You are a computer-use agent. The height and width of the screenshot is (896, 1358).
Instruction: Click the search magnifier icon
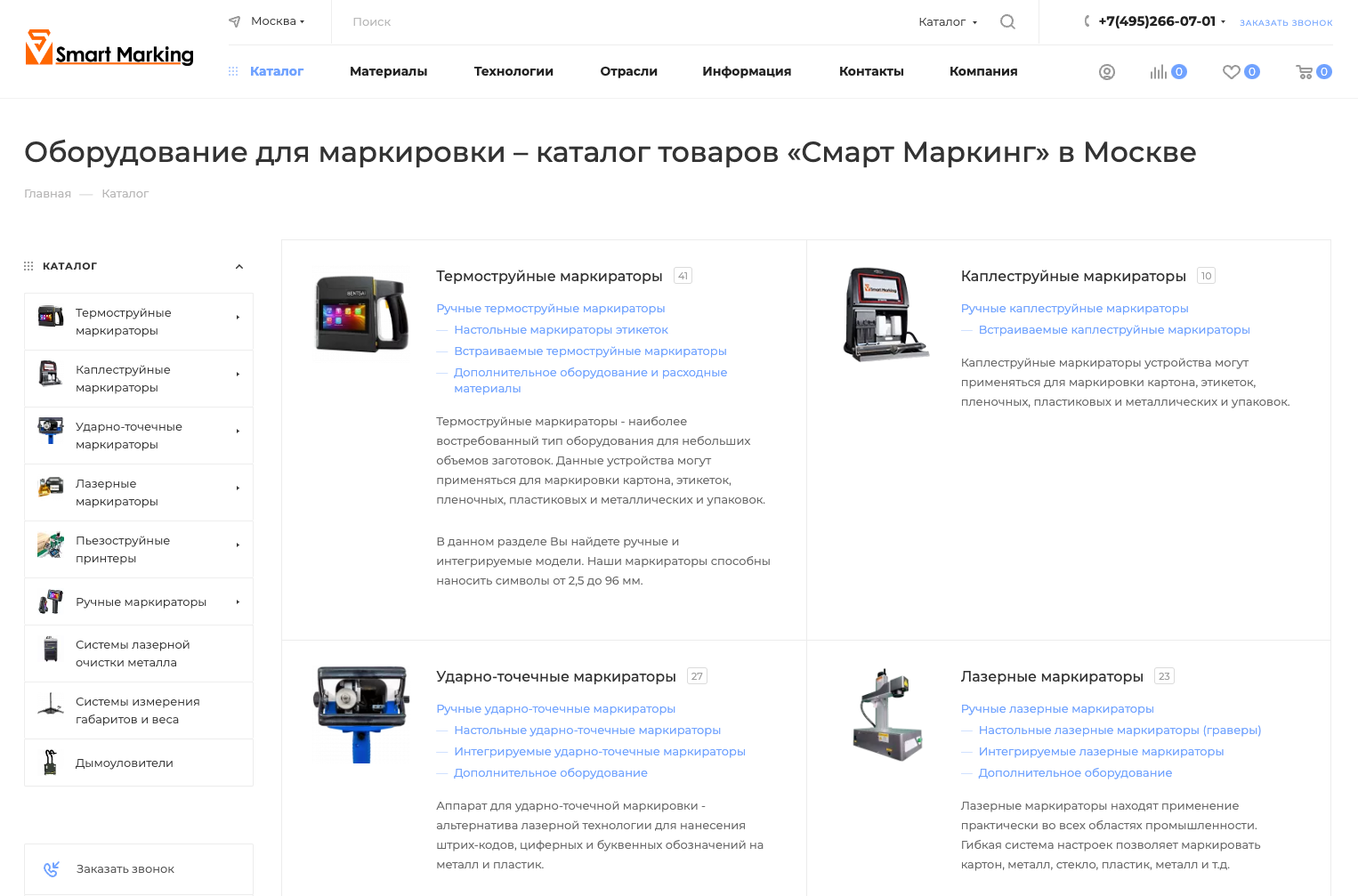pyautogui.click(x=1007, y=22)
